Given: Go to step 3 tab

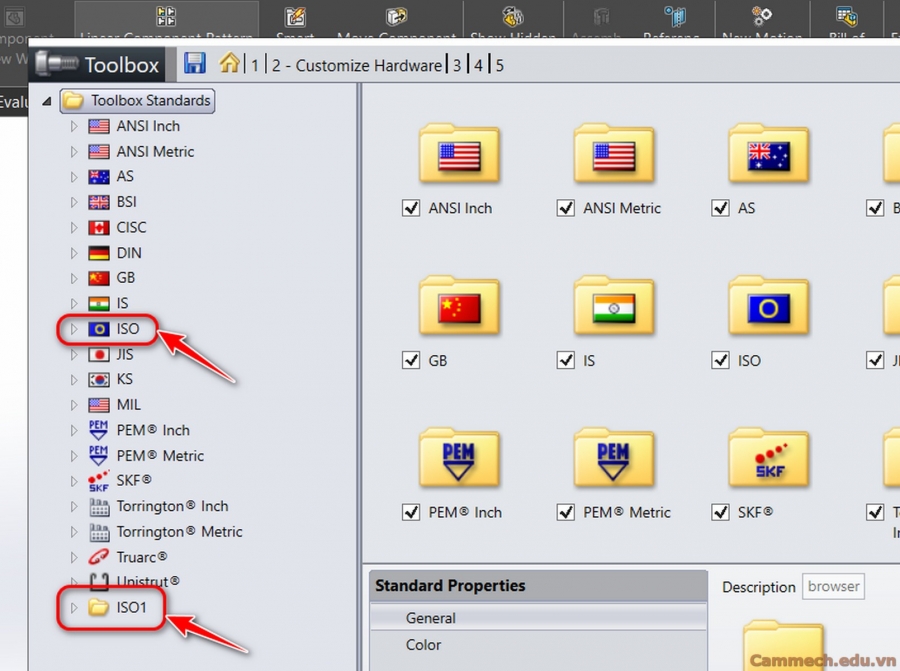Looking at the screenshot, I should tap(457, 65).
